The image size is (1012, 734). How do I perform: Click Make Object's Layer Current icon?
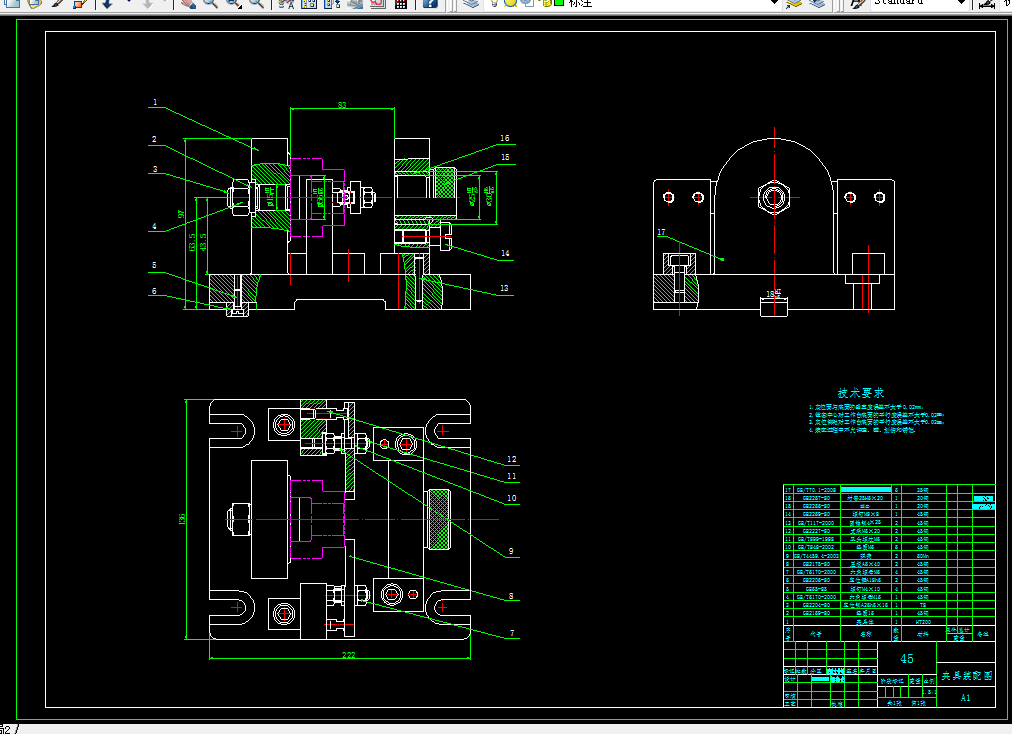coord(794,3)
